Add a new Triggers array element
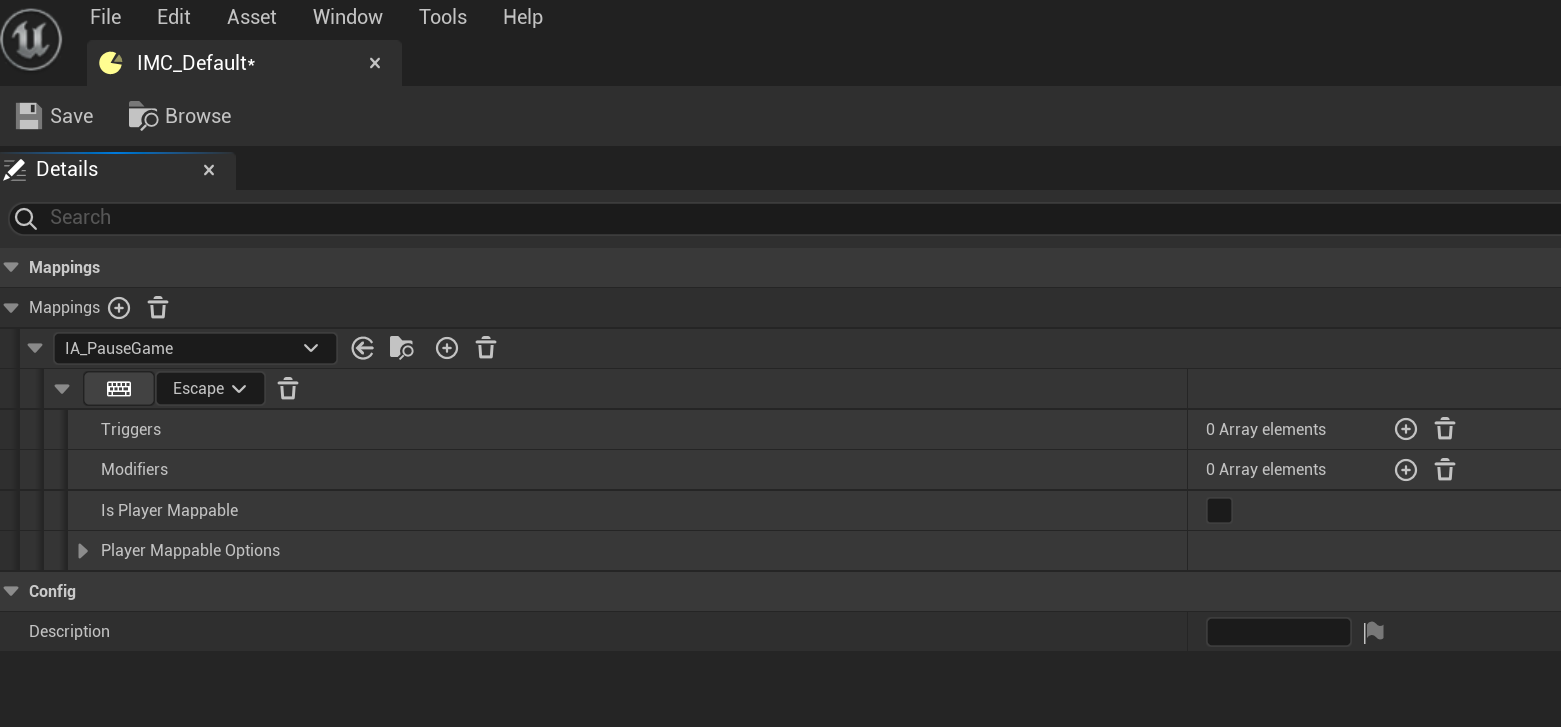The image size is (1561, 727). pos(1406,429)
